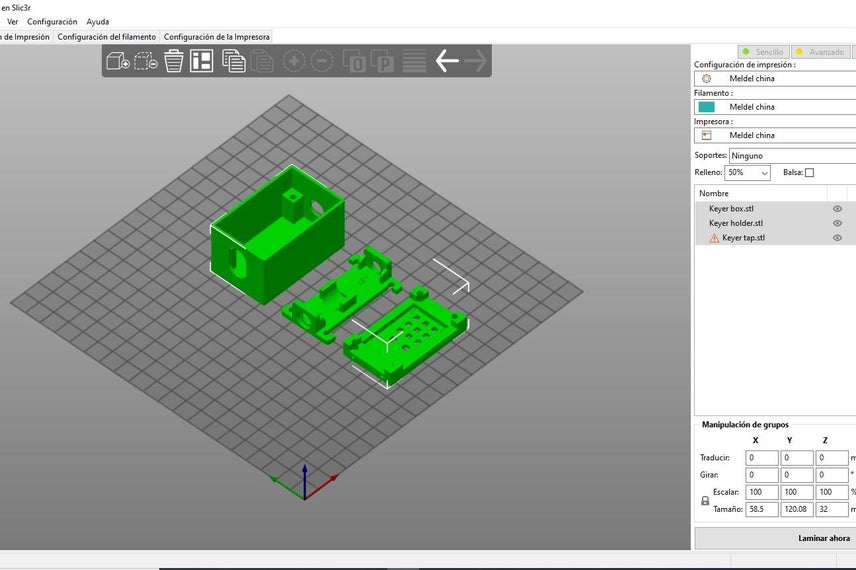Image resolution: width=856 pixels, height=570 pixels.
Task: Click the Escalar Z field
Action: point(832,492)
